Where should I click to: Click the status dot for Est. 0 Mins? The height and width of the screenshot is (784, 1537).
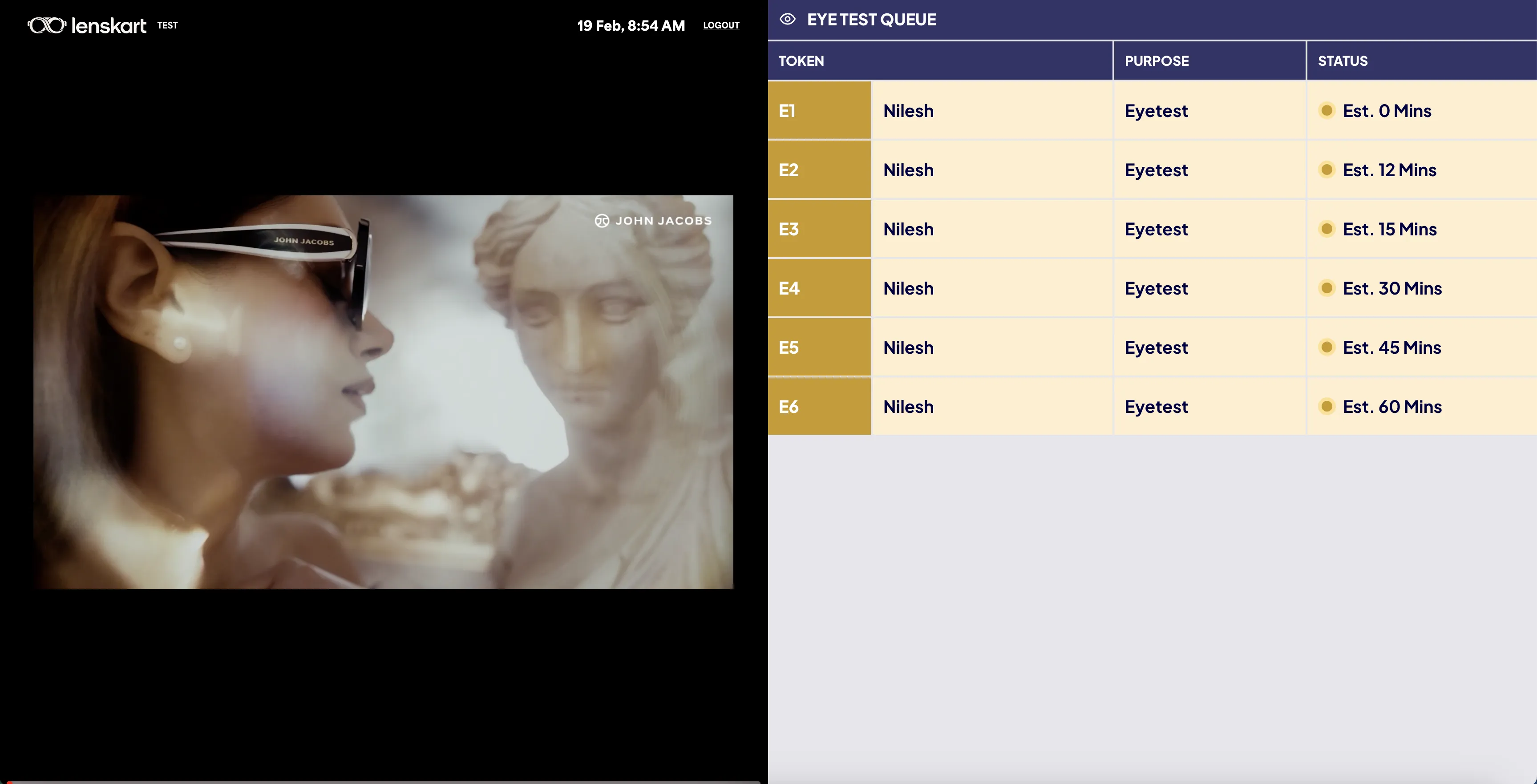pos(1327,110)
